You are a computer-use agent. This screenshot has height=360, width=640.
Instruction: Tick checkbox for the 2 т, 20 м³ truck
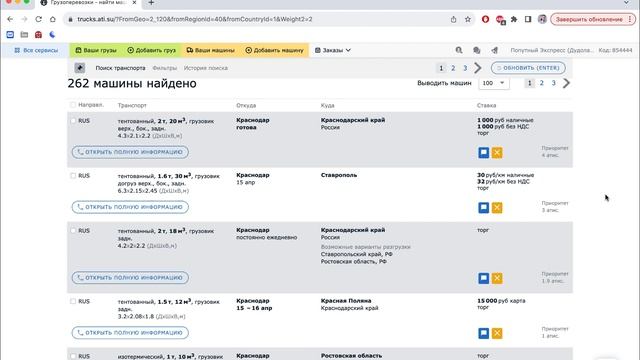73,121
